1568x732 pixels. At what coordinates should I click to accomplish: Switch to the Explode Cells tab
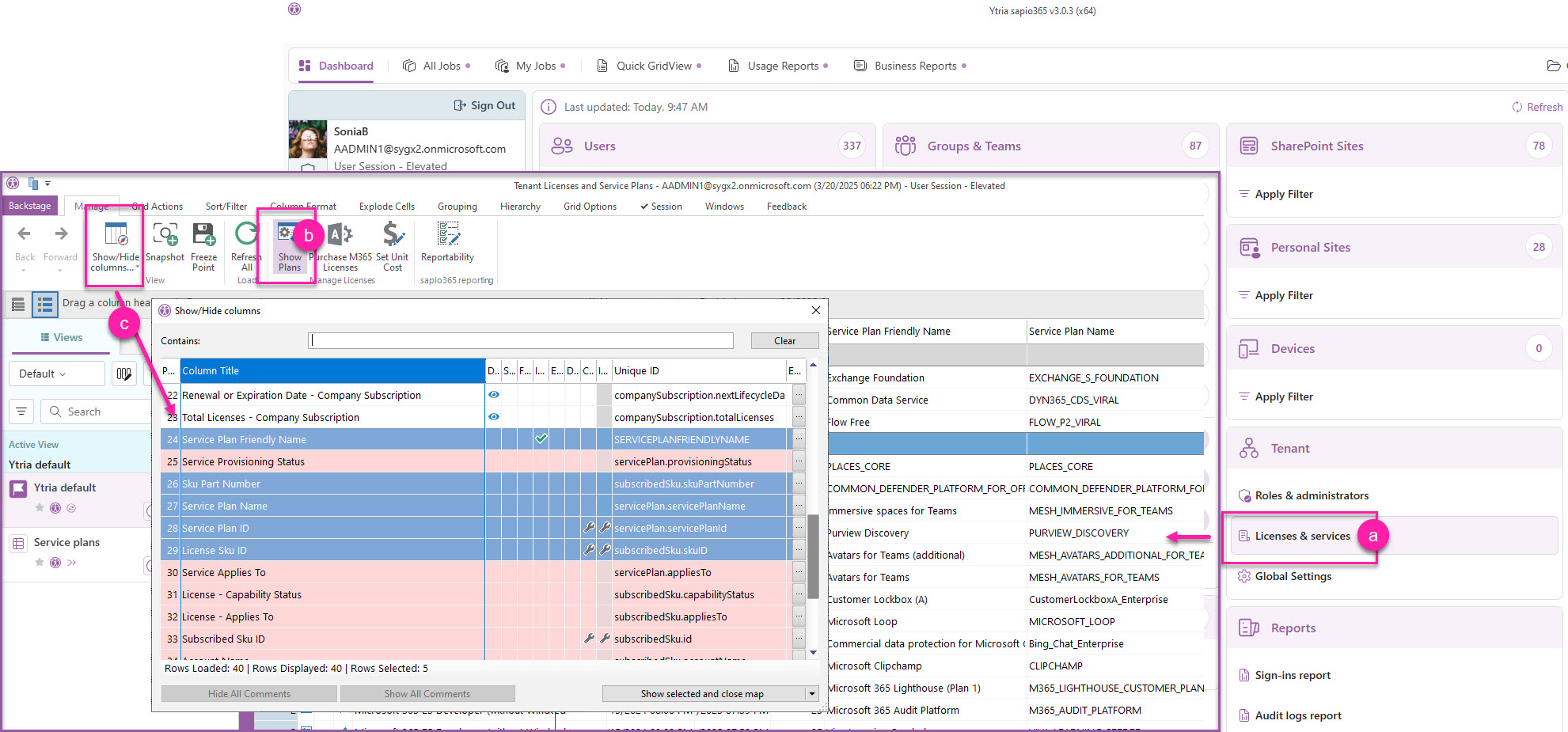coord(387,207)
